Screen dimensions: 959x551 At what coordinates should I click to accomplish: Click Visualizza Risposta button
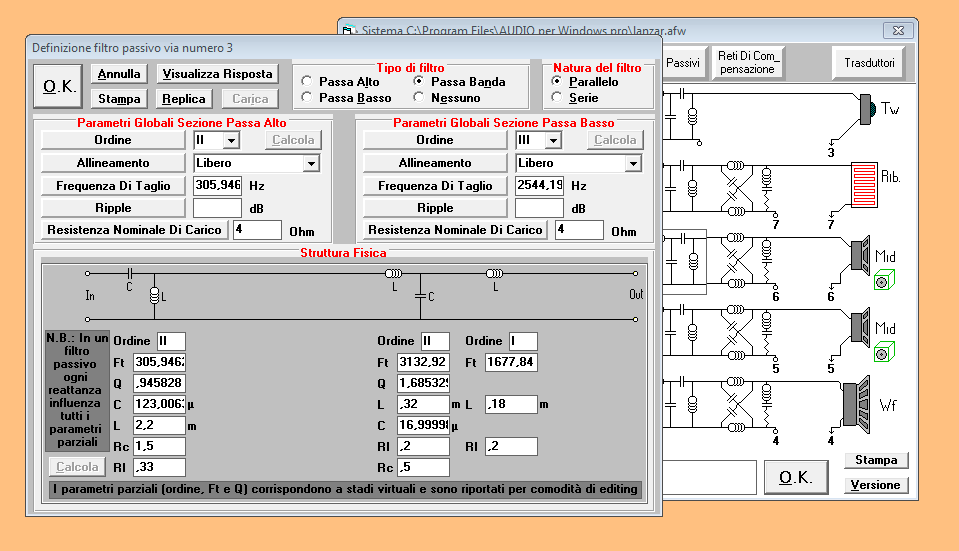(x=217, y=74)
